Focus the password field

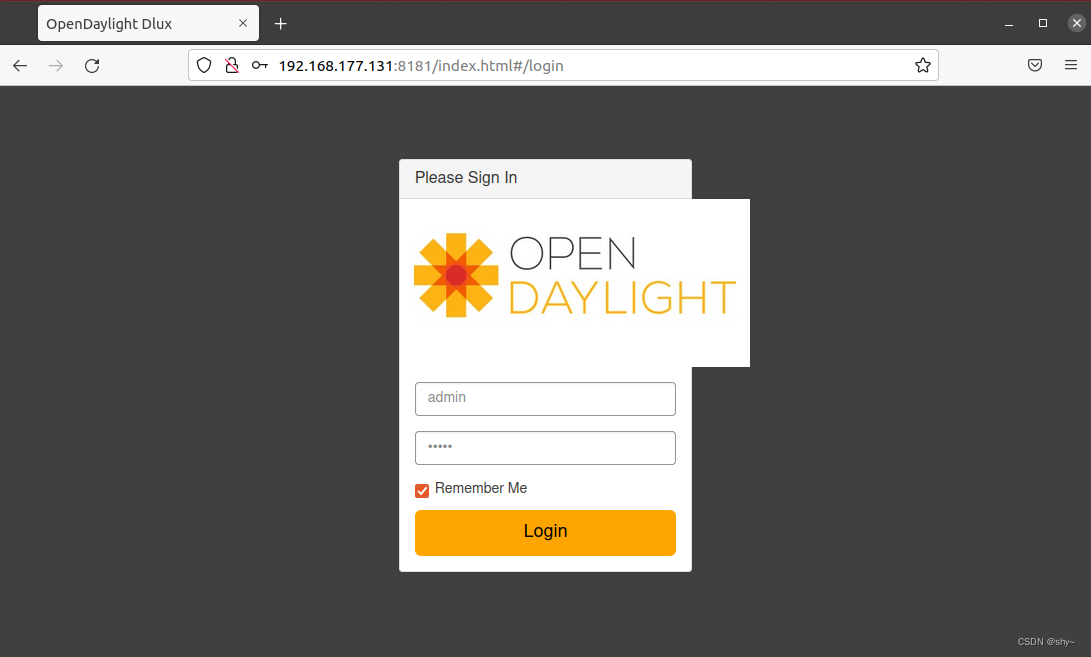click(545, 448)
